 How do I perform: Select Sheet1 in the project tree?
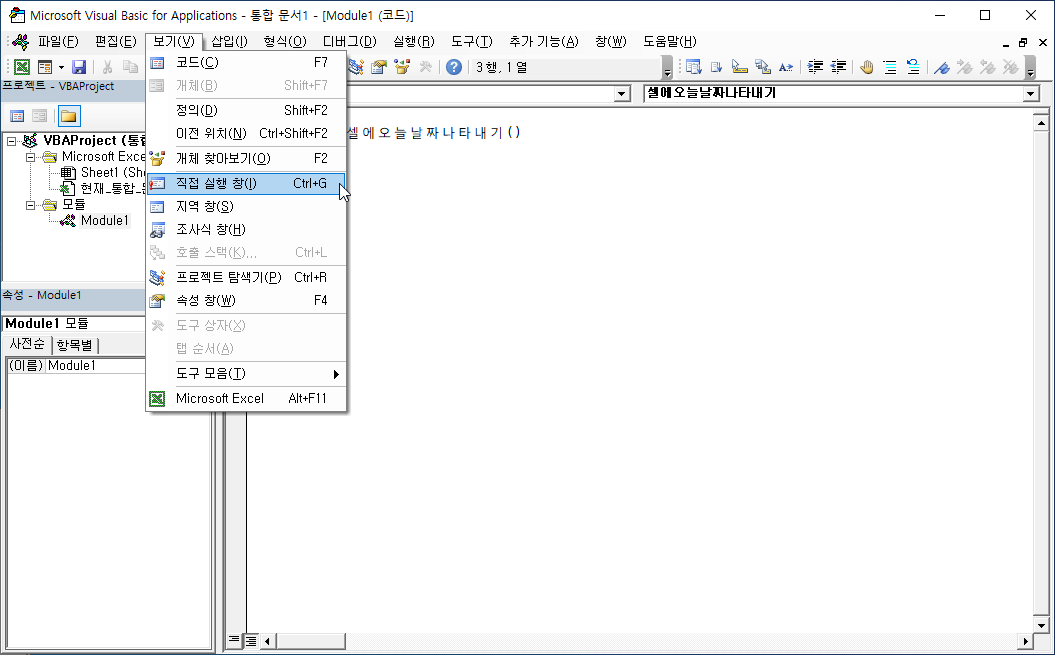click(x=113, y=172)
